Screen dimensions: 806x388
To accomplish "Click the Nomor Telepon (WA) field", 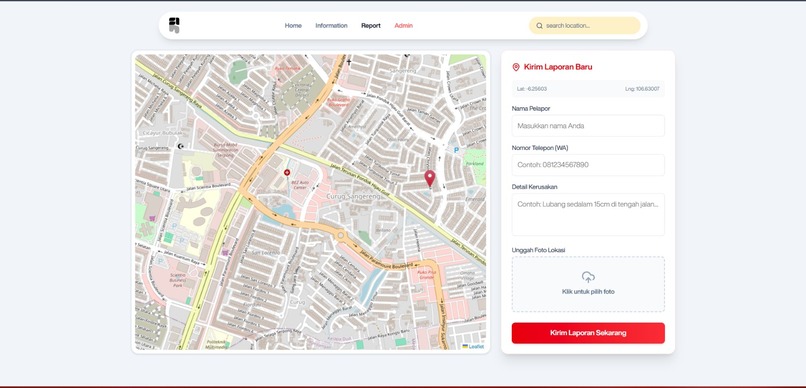I will point(588,165).
